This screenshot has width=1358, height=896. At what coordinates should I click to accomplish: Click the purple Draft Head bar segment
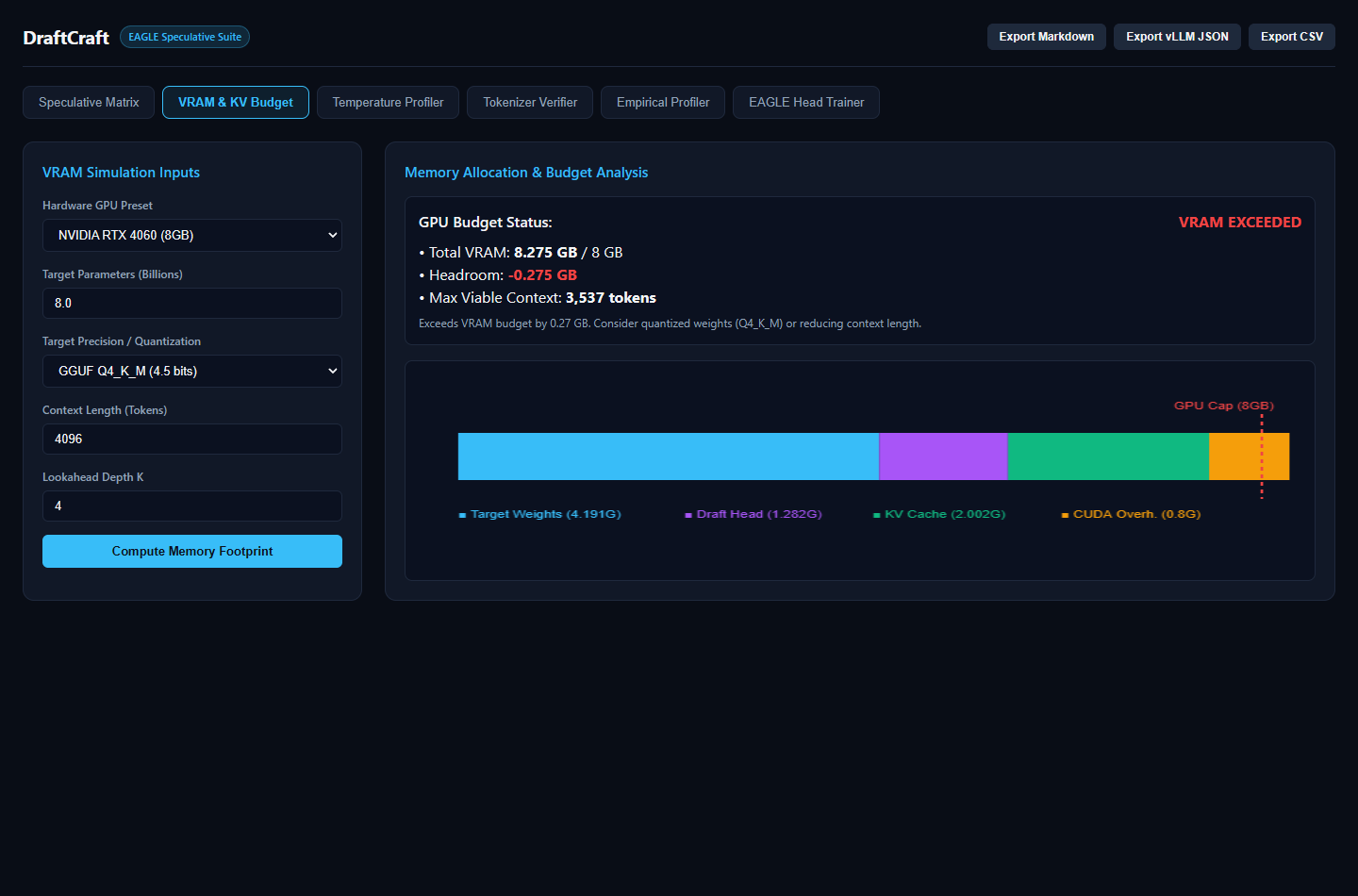point(943,456)
